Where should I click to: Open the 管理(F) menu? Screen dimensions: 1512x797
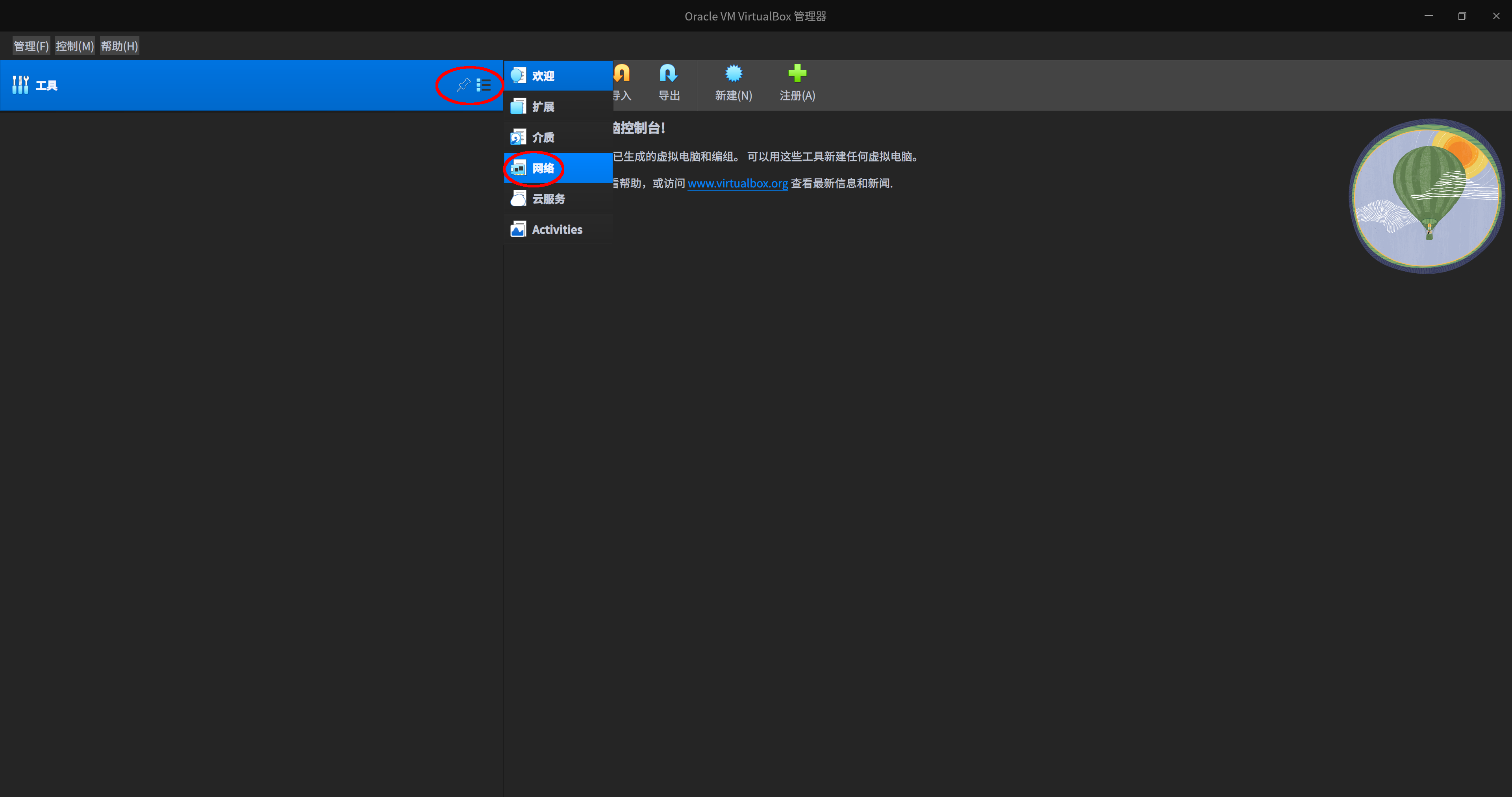[31, 46]
